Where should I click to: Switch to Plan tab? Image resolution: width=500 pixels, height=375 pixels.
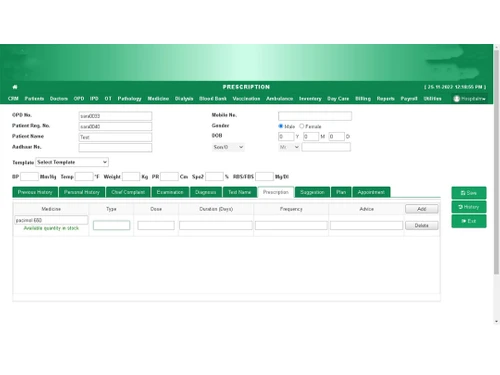(x=341, y=192)
